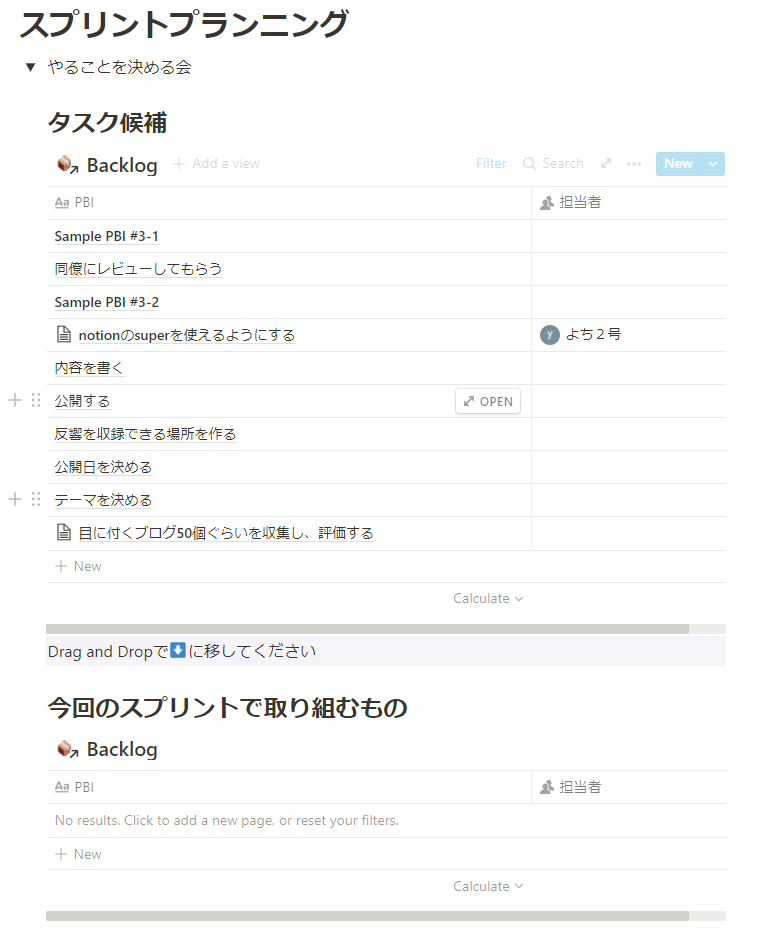Click Add a view

coord(217,164)
